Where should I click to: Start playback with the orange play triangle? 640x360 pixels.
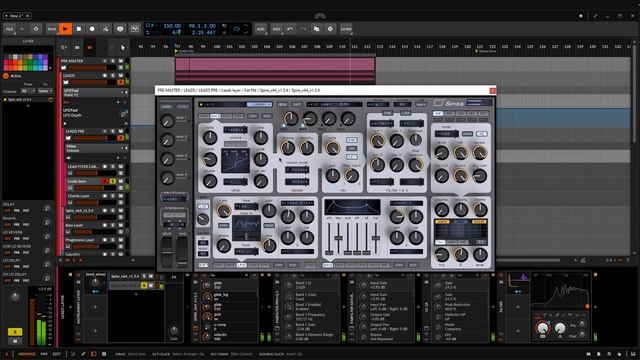coord(65,29)
